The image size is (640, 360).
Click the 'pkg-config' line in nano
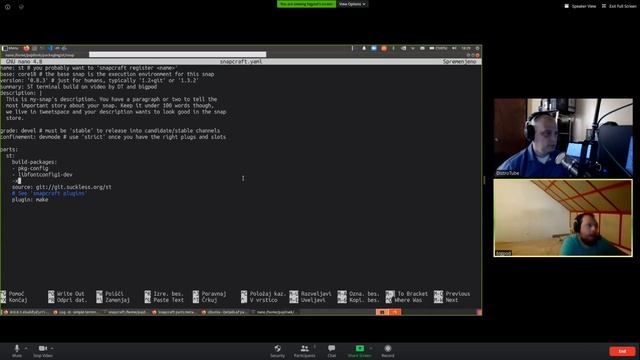click(x=30, y=168)
